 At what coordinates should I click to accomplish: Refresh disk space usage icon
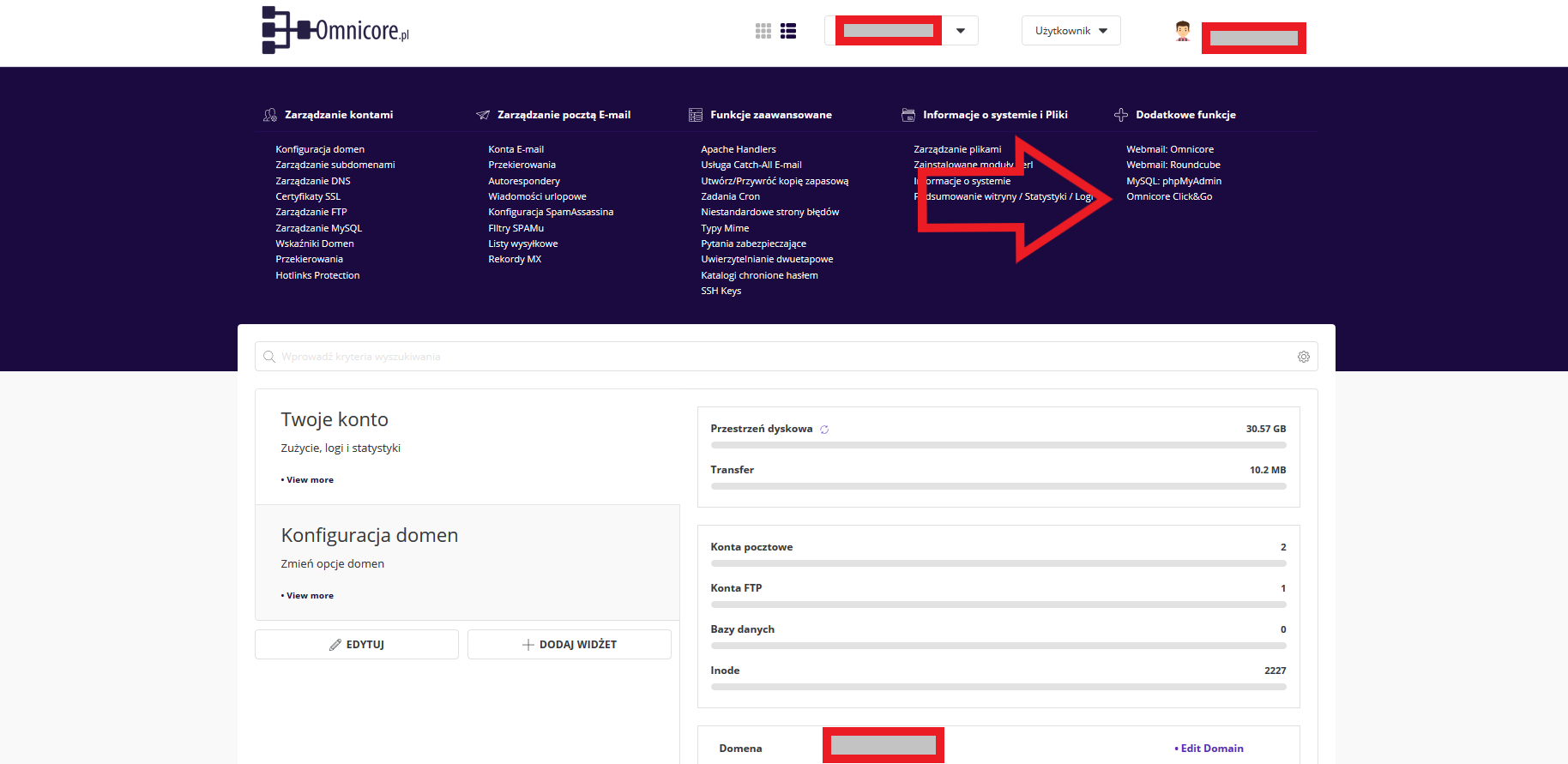pos(824,430)
